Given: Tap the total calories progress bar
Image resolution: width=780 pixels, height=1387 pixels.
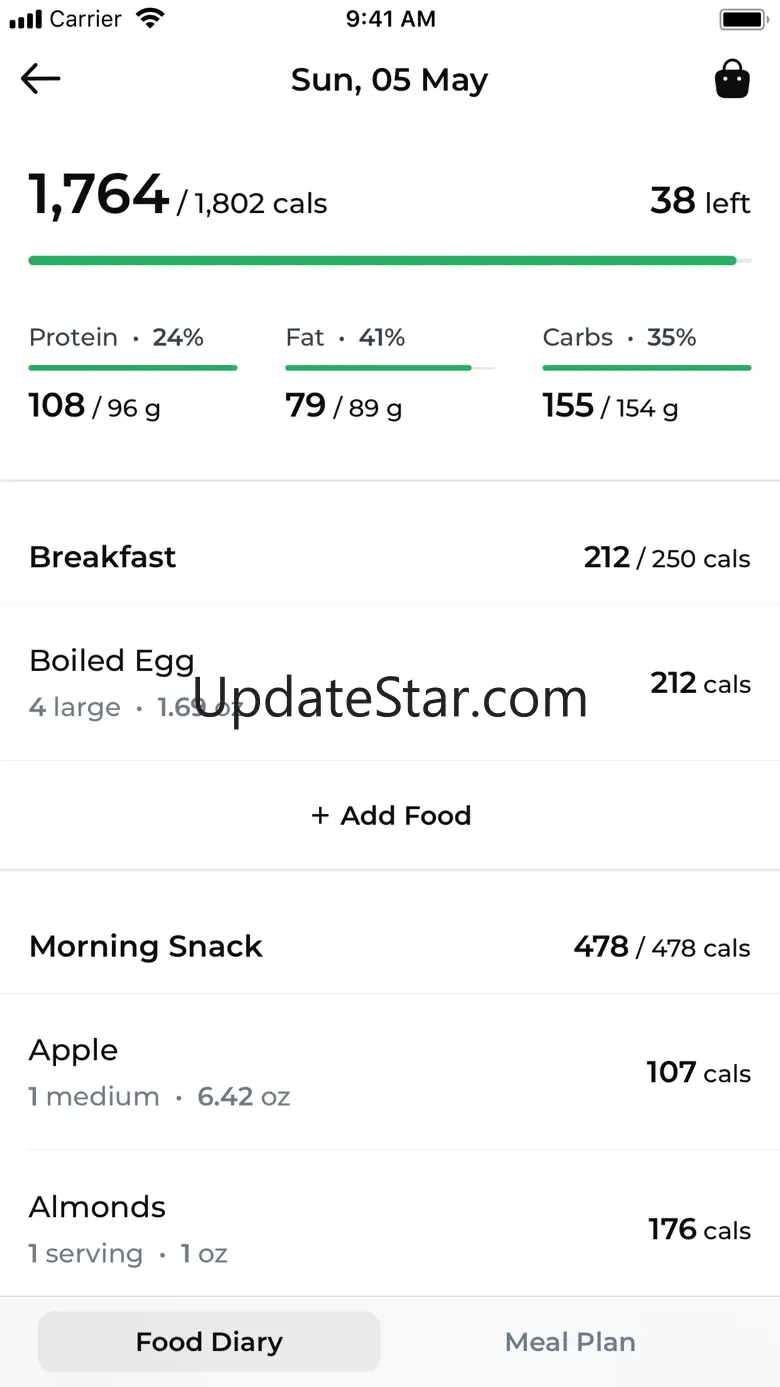Looking at the screenshot, I should [389, 261].
